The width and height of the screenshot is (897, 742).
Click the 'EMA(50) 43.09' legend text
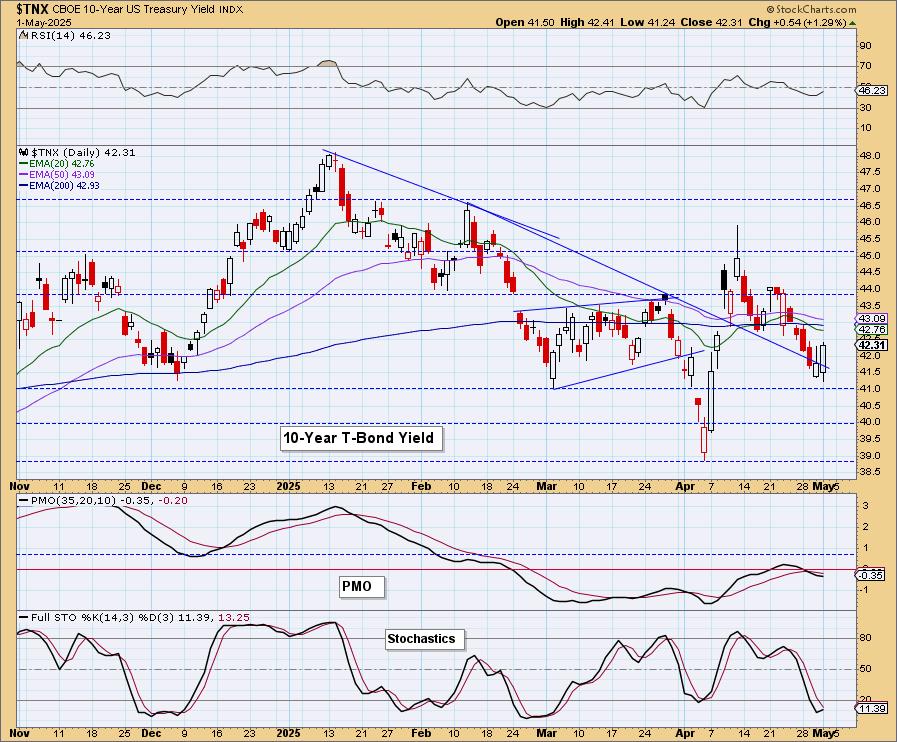coord(62,174)
